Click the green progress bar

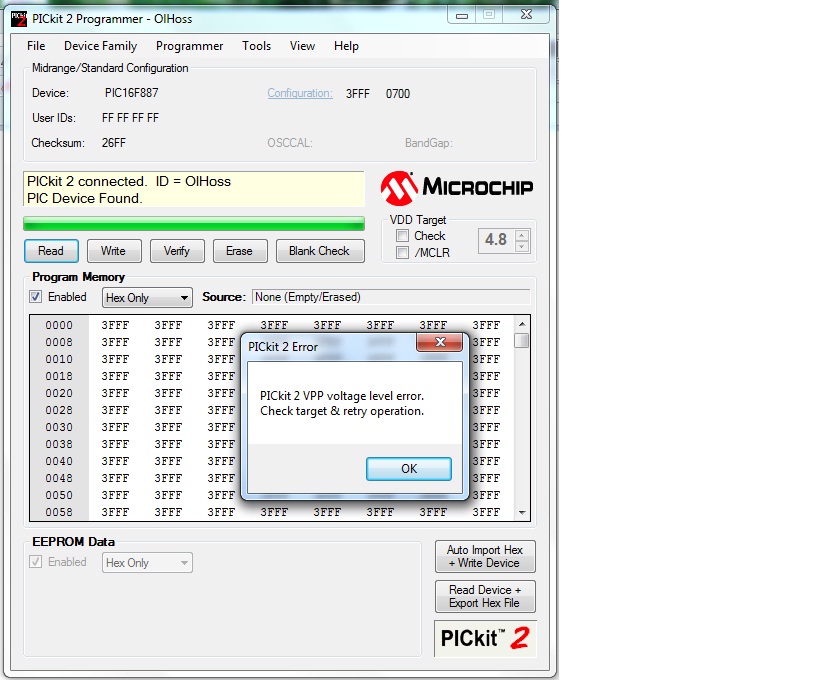194,224
